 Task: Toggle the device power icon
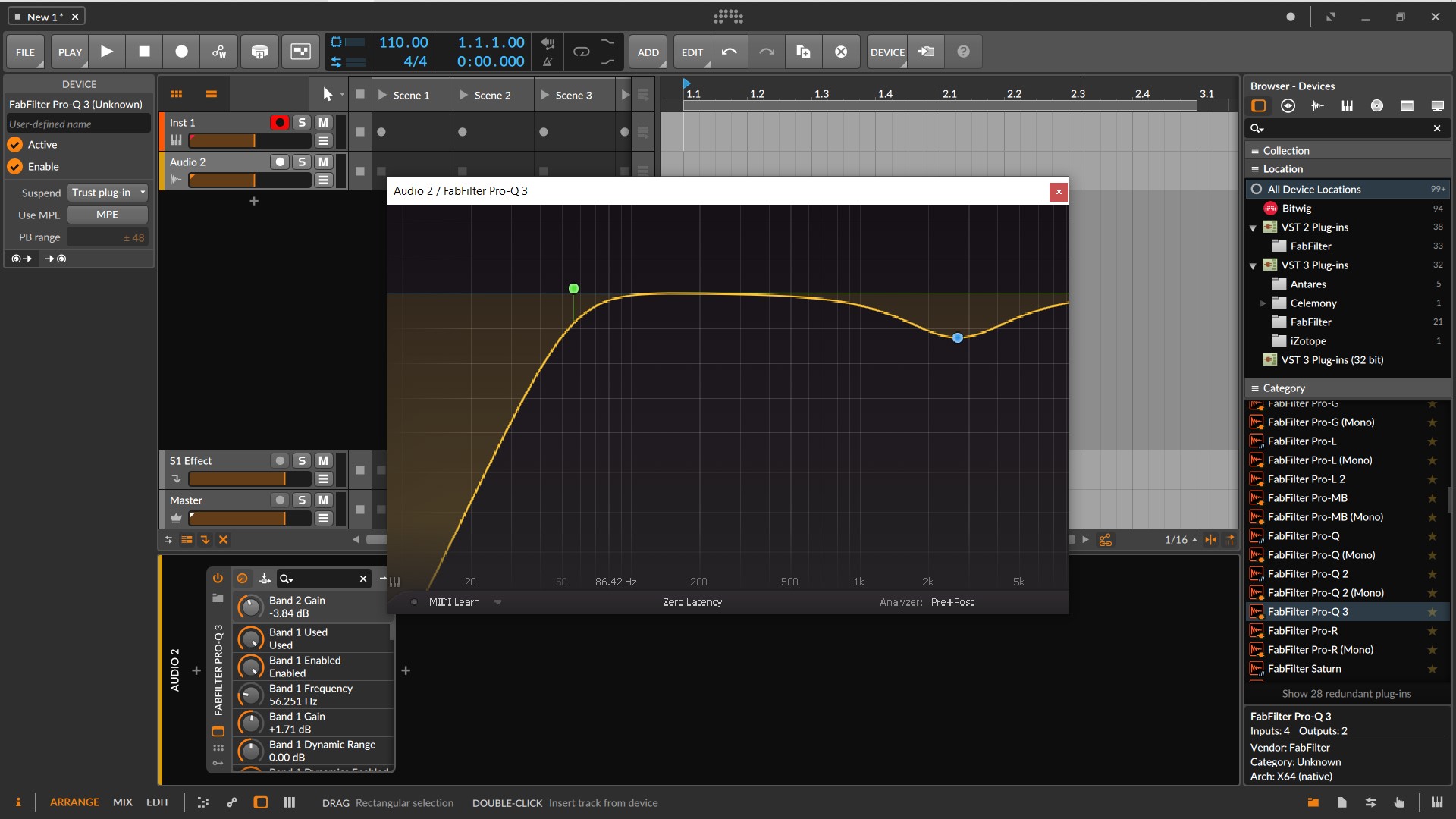click(x=218, y=579)
